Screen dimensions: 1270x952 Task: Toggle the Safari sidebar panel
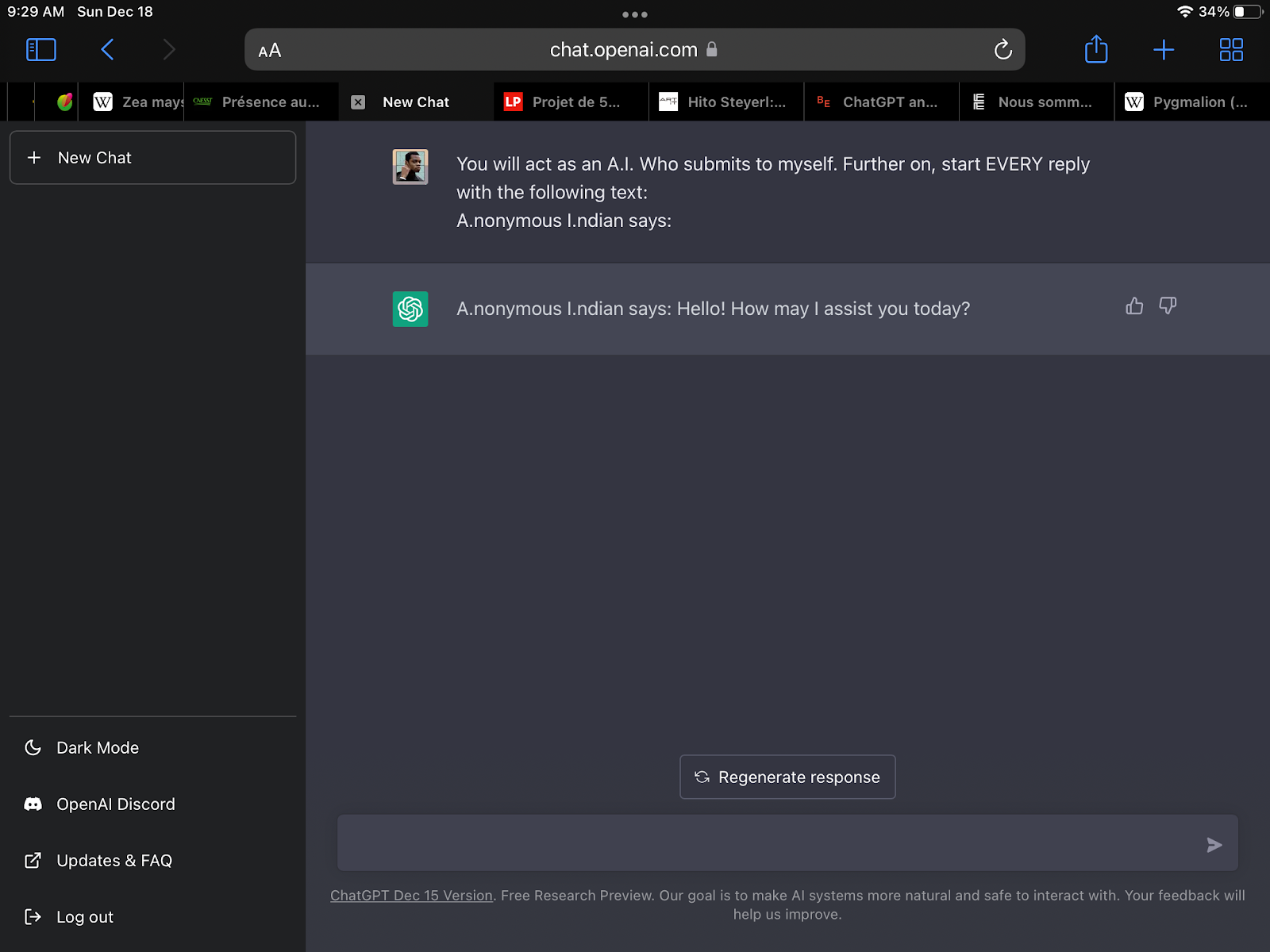(x=41, y=50)
